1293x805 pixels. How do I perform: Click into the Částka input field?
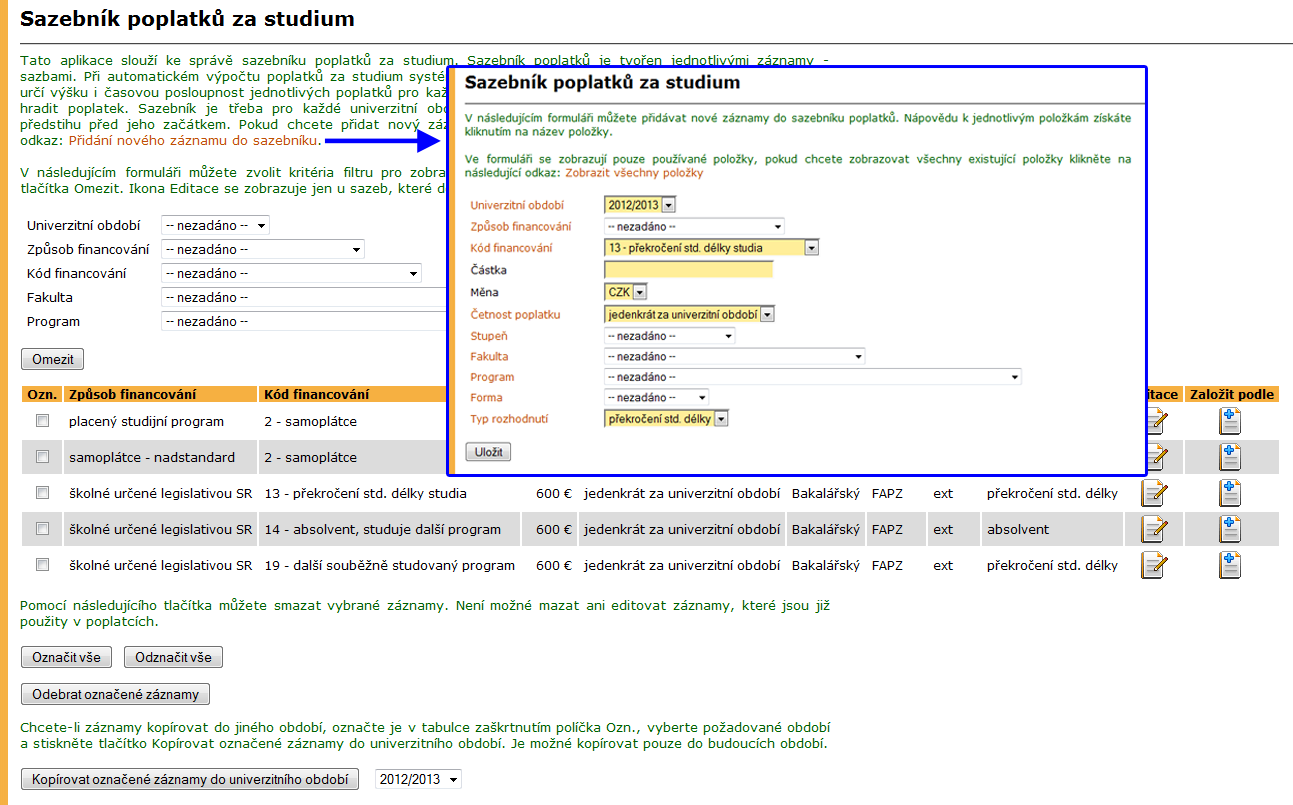point(689,270)
